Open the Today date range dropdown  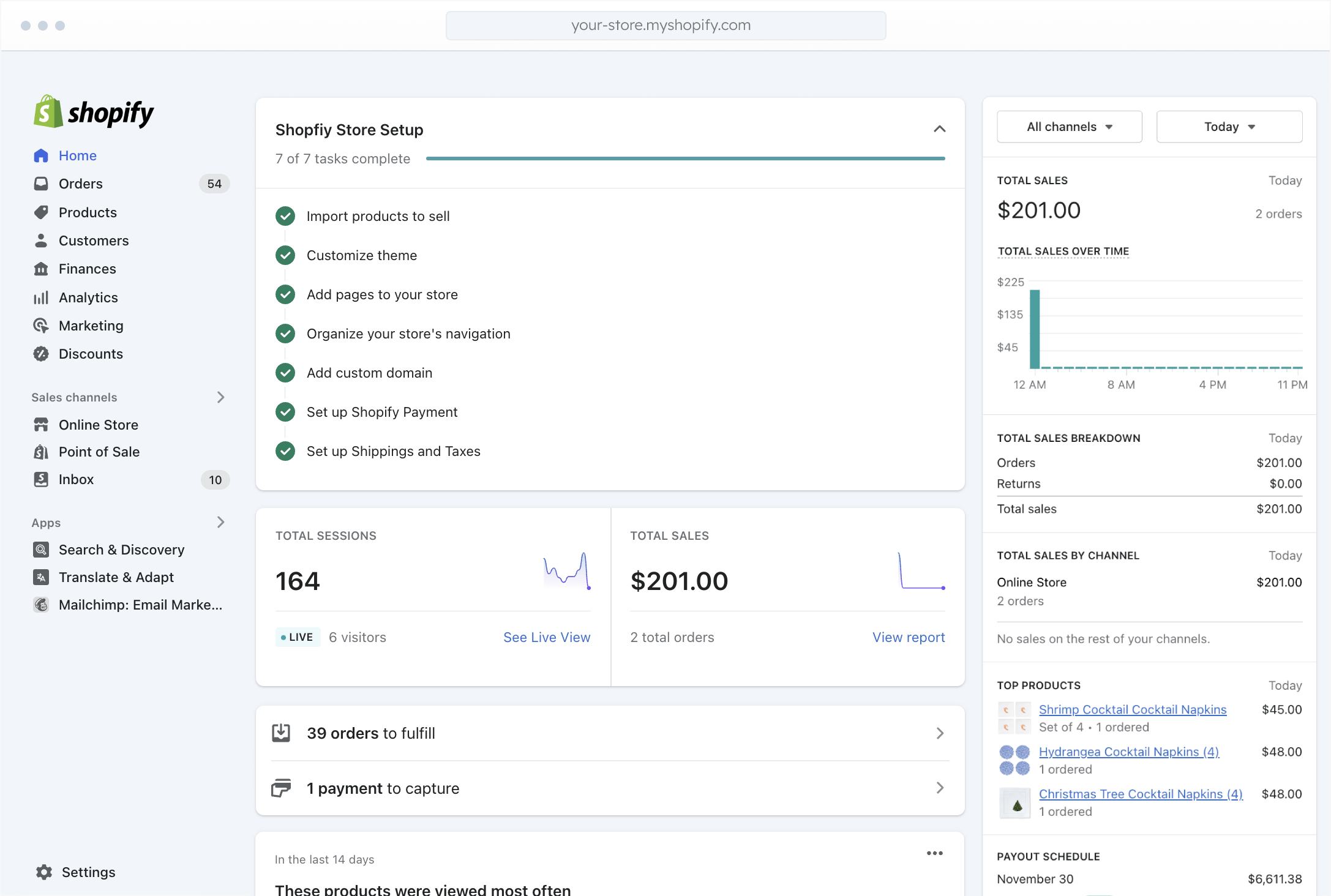1229,126
